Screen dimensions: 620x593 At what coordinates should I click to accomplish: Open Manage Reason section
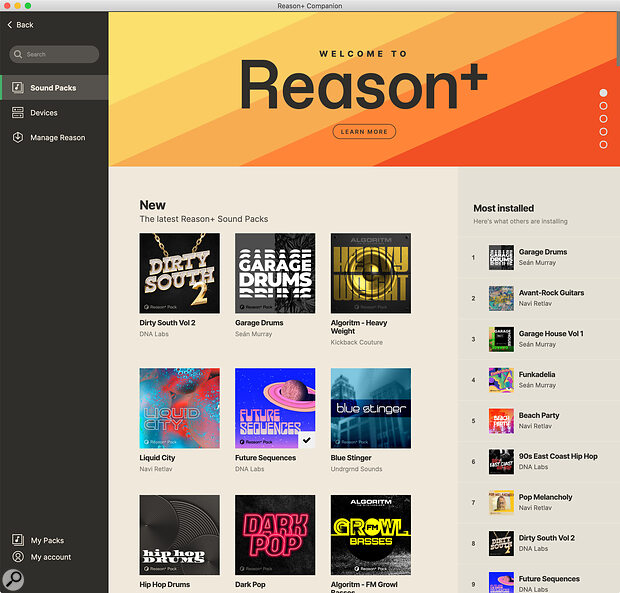tap(54, 138)
